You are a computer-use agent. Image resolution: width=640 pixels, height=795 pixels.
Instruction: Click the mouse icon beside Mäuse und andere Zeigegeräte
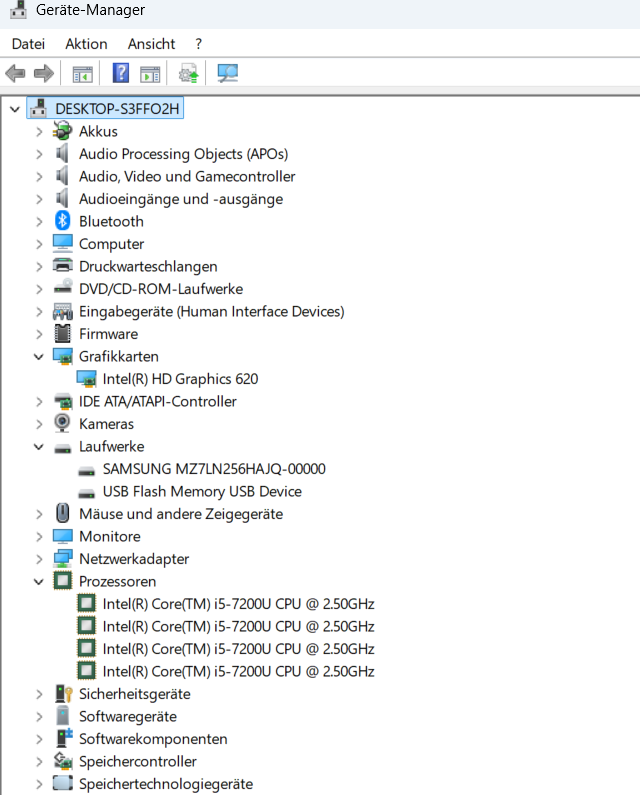(x=62, y=513)
